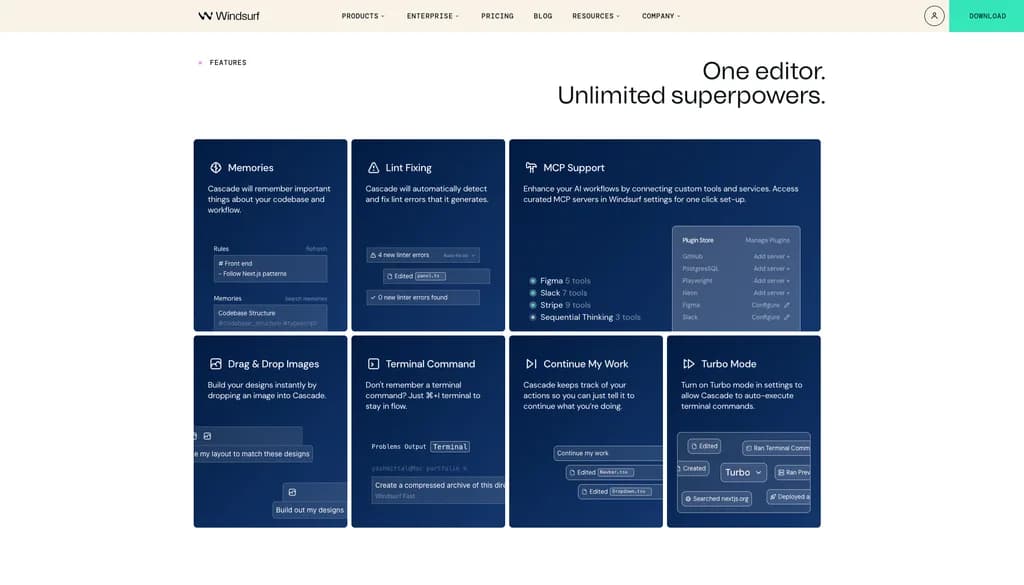Go to the Pricing page
The height and width of the screenshot is (585, 1024).
pos(498,16)
